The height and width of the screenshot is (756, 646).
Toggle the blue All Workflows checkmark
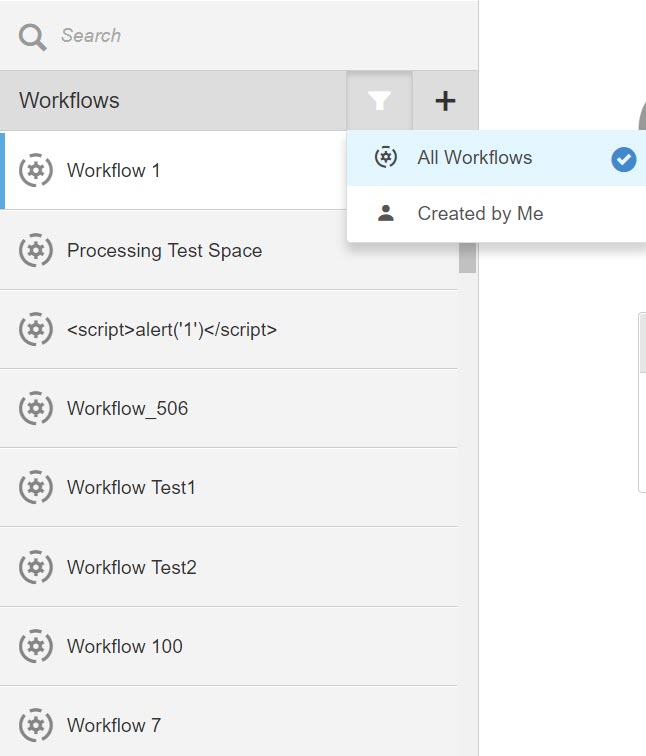coord(624,159)
